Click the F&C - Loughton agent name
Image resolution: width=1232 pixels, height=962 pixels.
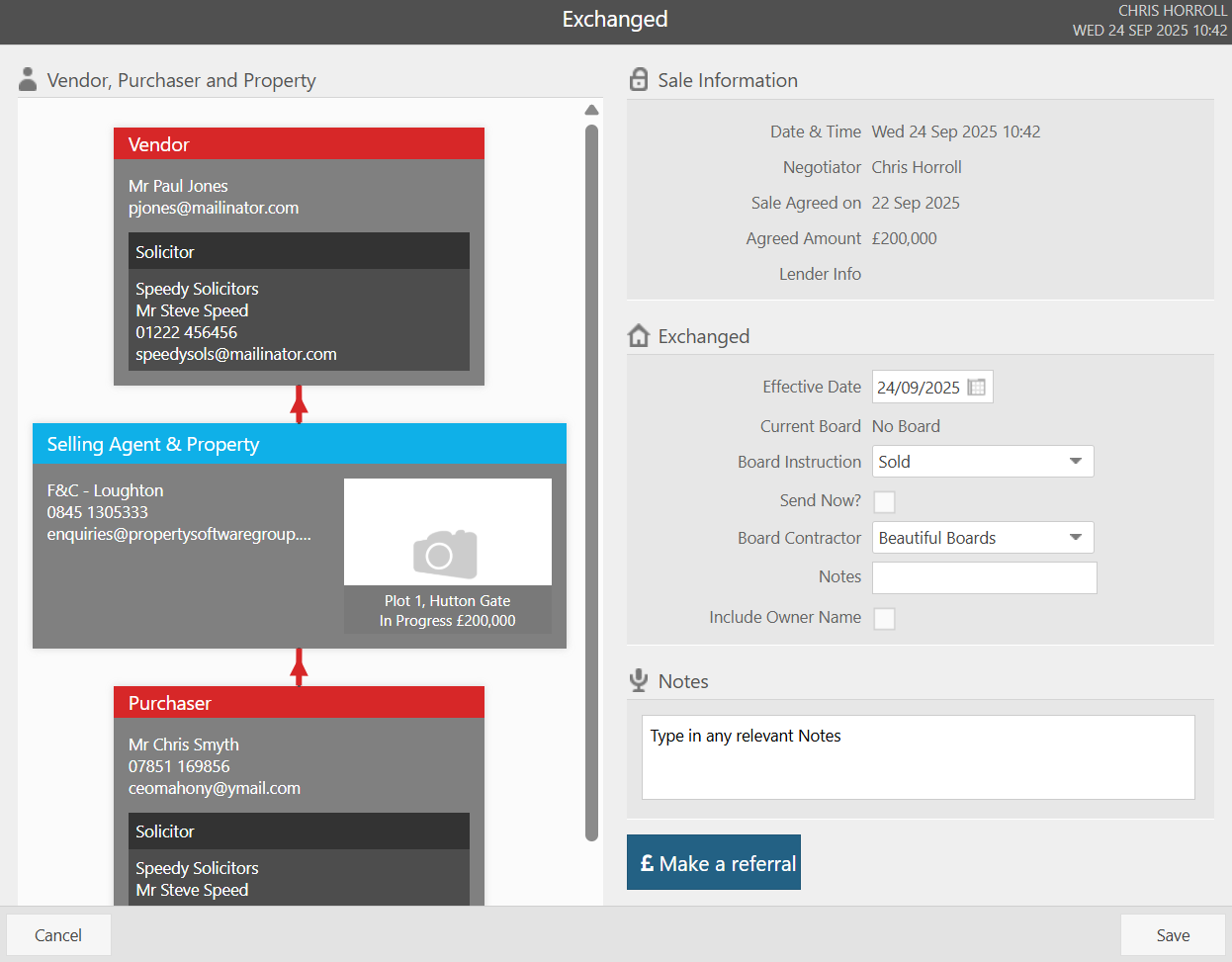(105, 490)
